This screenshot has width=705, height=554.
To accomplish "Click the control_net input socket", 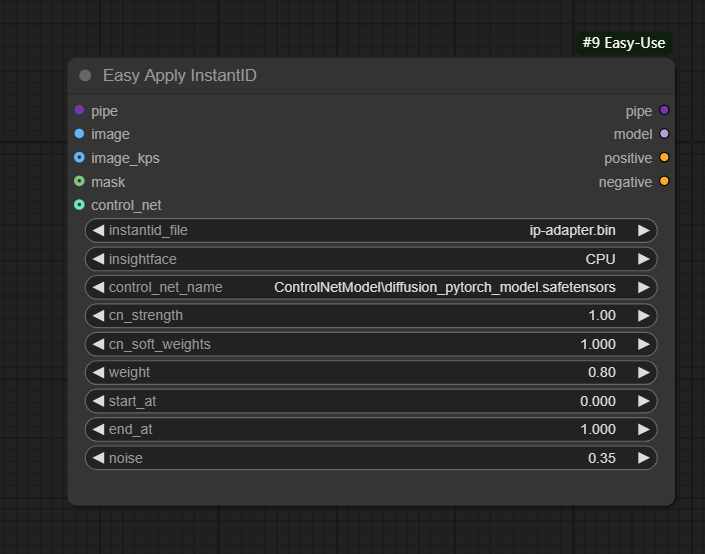I will click(79, 204).
